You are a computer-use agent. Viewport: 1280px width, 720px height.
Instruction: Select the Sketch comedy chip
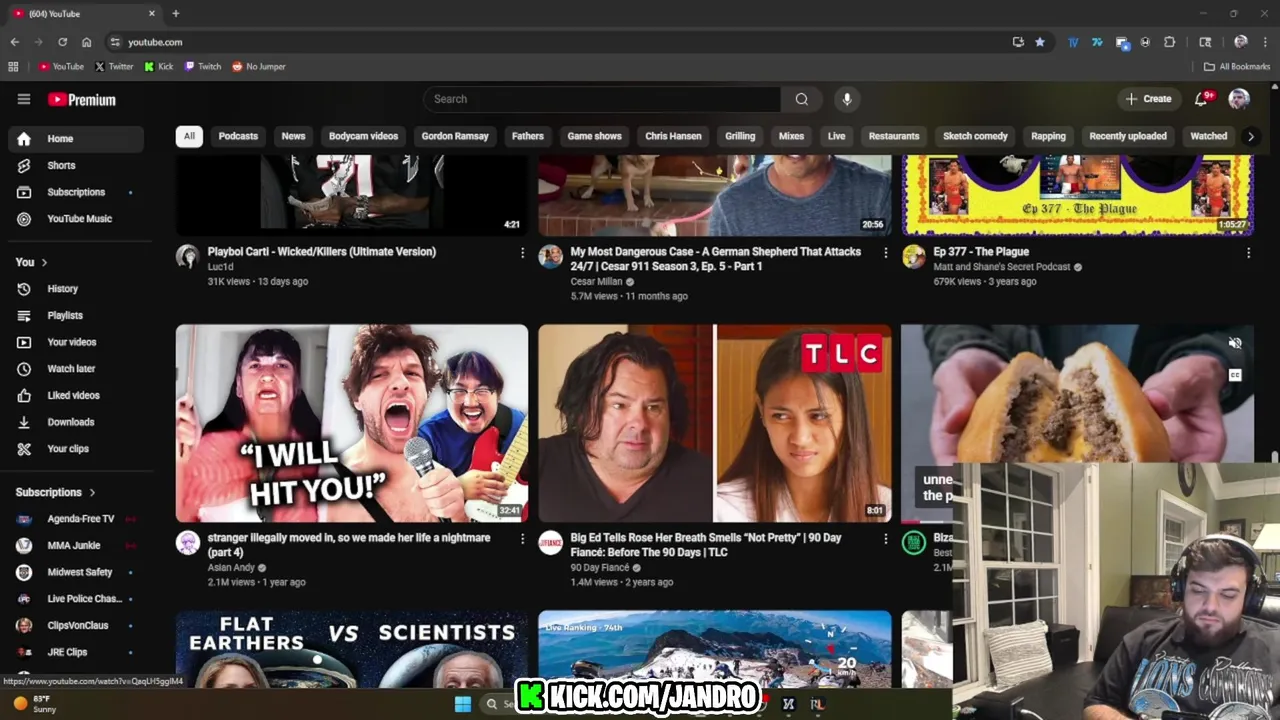tap(975, 136)
